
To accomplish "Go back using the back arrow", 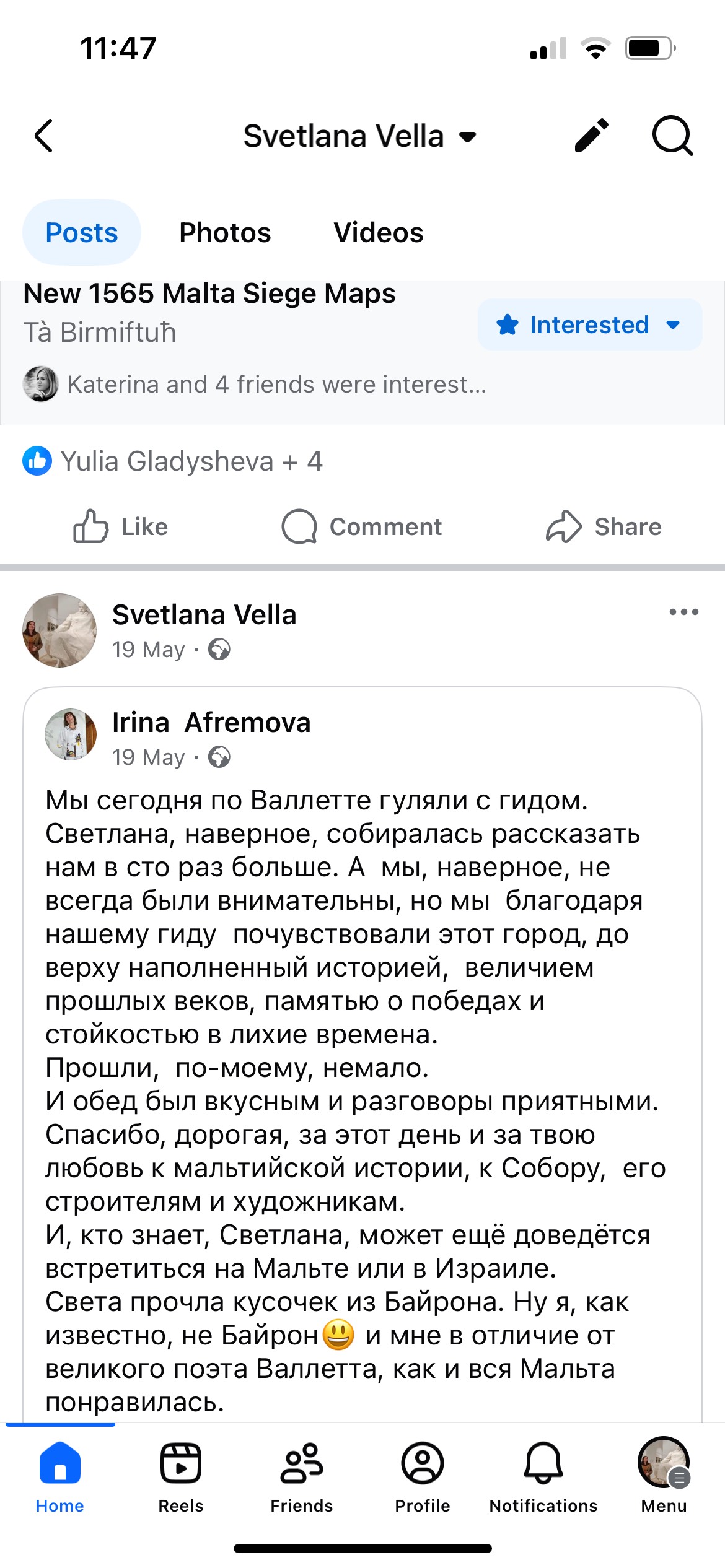I will tap(43, 136).
